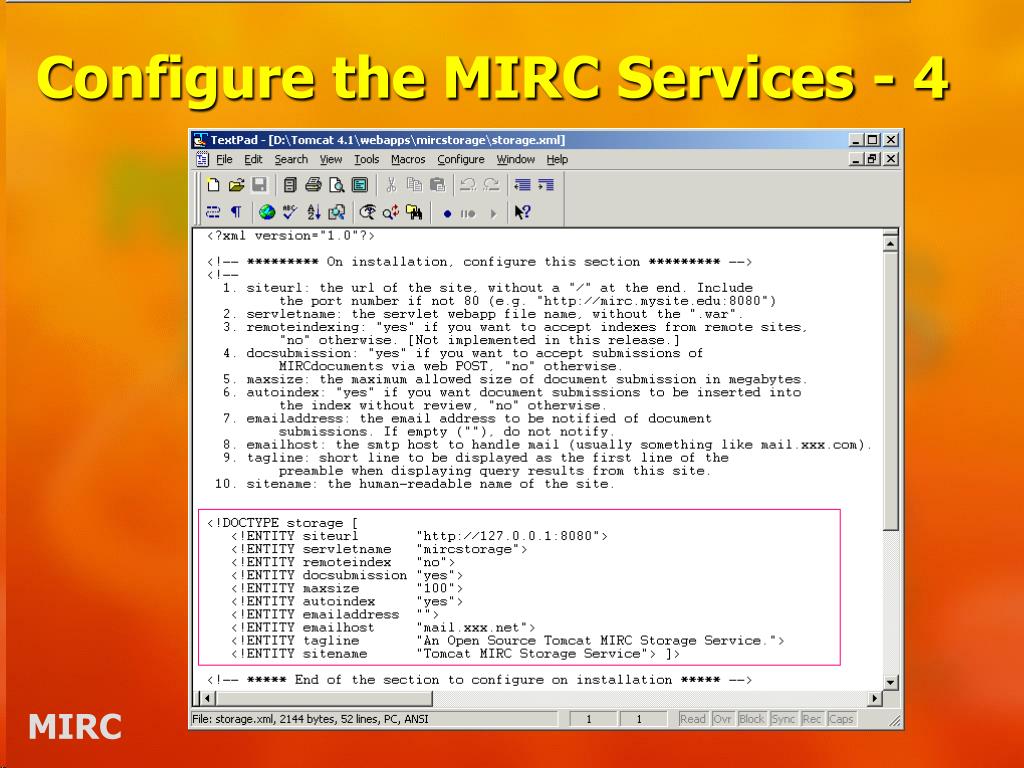Click the Undo toolbar icon
This screenshot has width=1024, height=768.
tap(468, 185)
